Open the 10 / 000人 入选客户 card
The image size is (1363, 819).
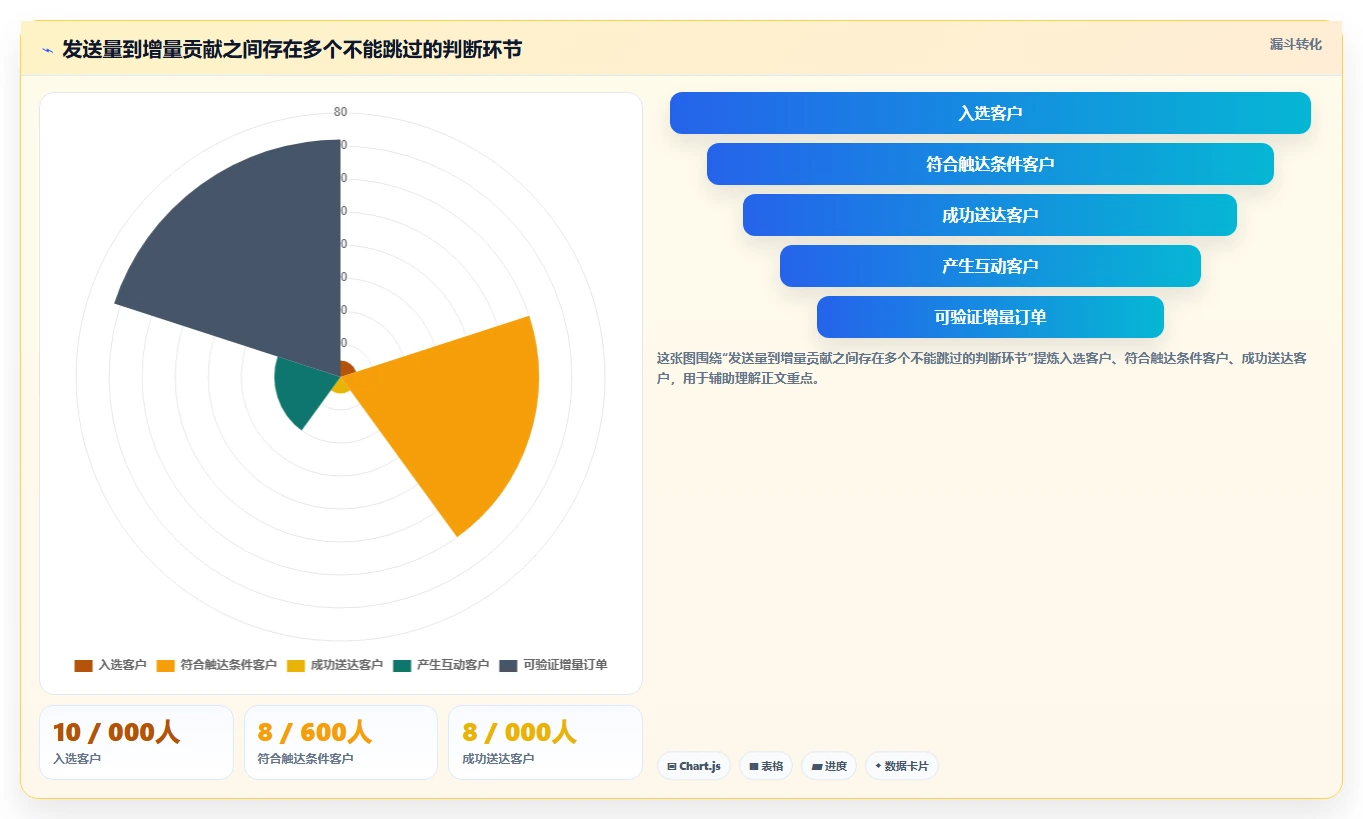coord(136,742)
